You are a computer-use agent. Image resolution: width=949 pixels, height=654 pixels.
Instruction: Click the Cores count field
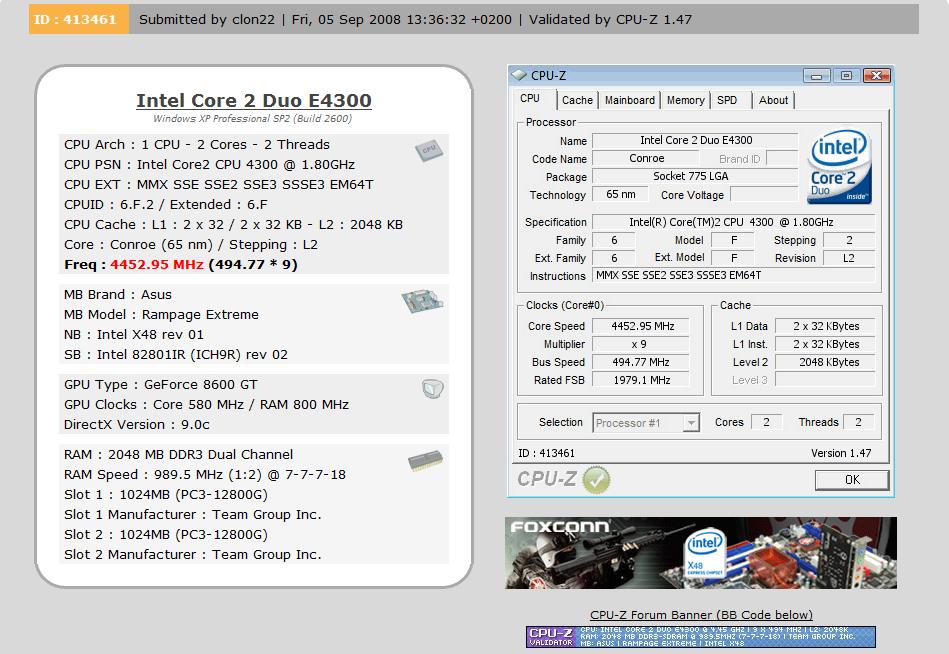click(766, 422)
